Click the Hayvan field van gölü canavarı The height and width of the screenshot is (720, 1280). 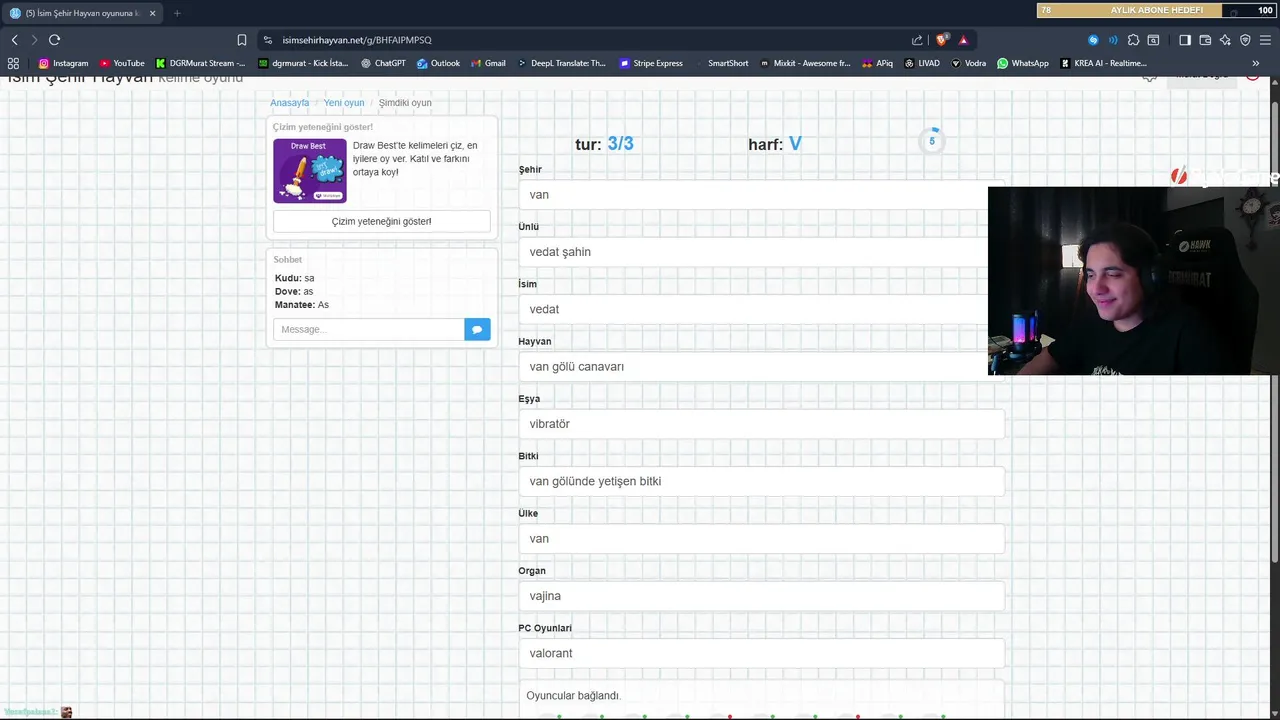[761, 367]
